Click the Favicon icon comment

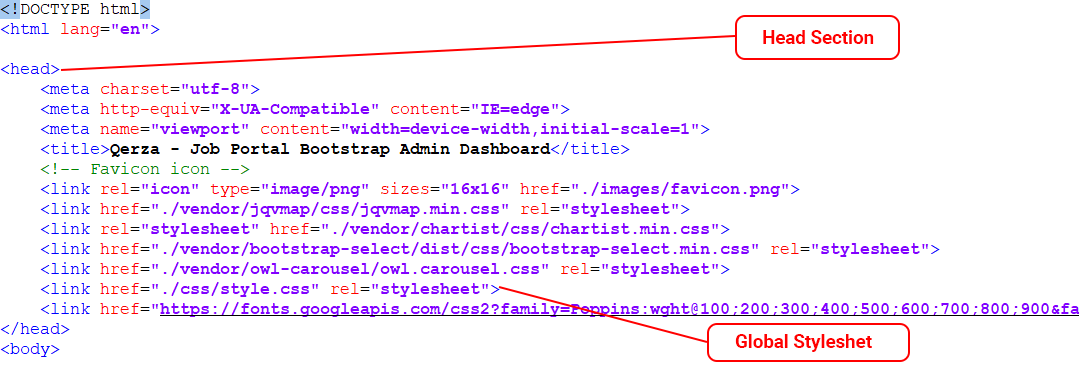pos(145,169)
